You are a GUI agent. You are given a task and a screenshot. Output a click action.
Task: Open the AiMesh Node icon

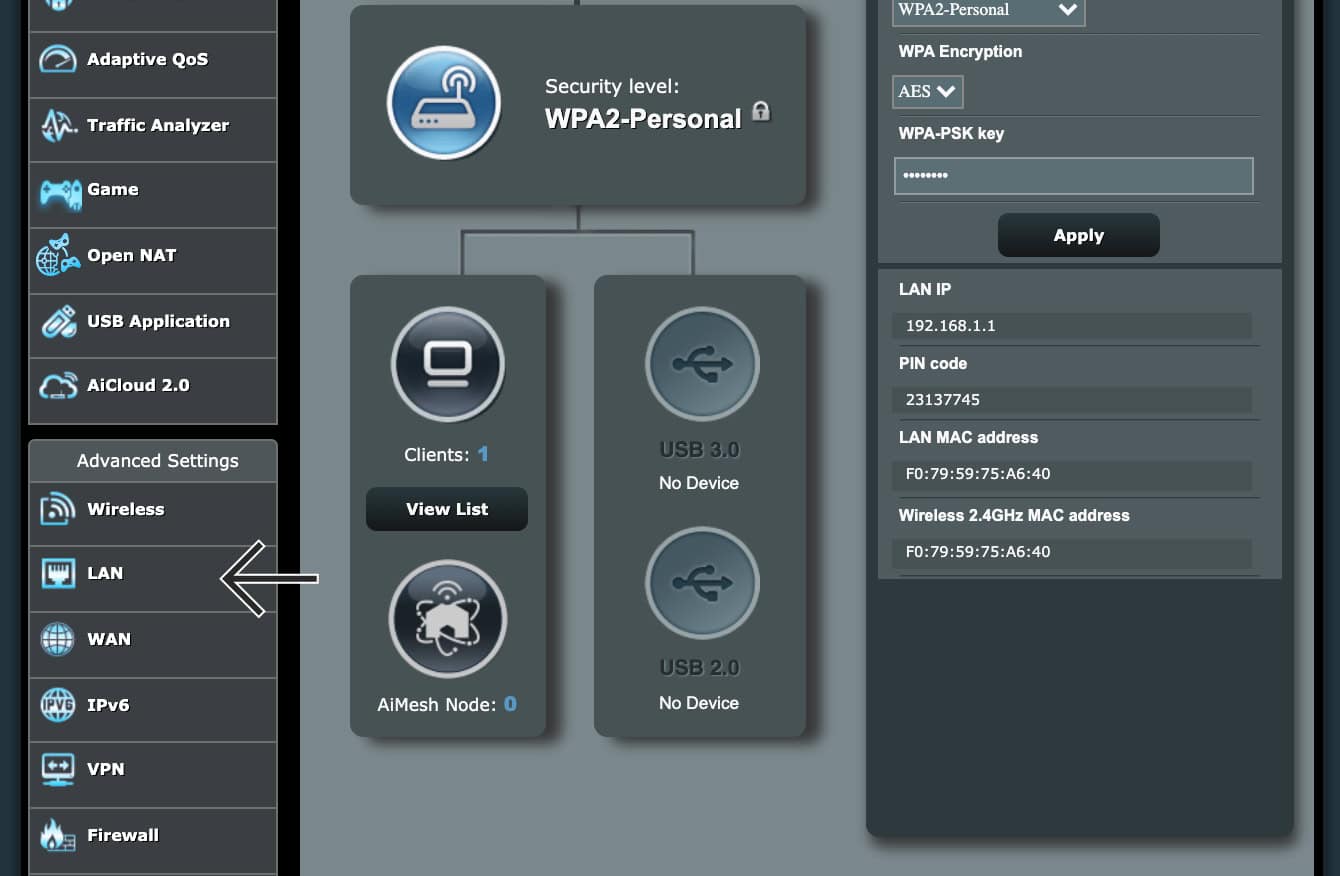(447, 619)
